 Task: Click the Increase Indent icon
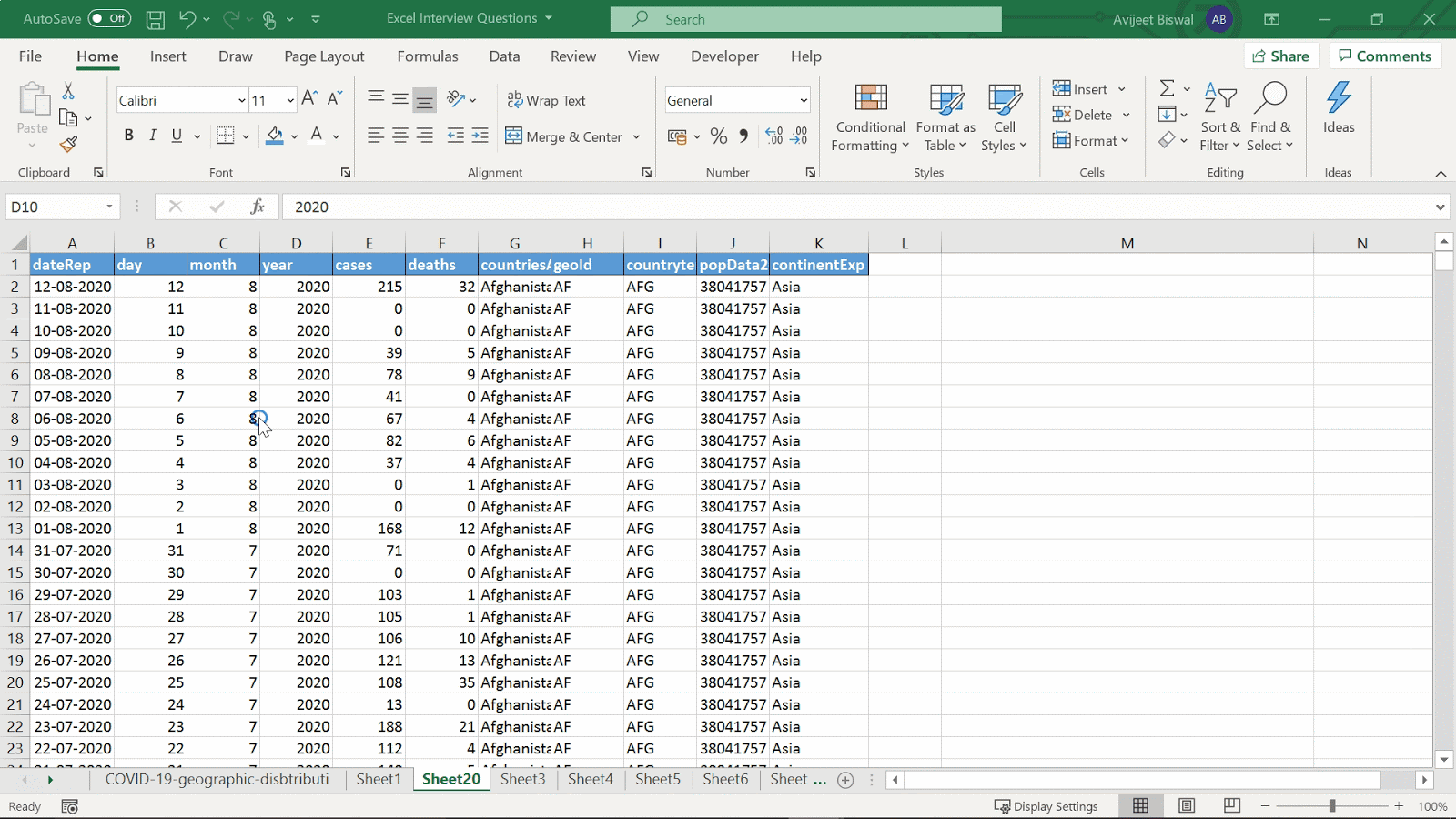(480, 136)
